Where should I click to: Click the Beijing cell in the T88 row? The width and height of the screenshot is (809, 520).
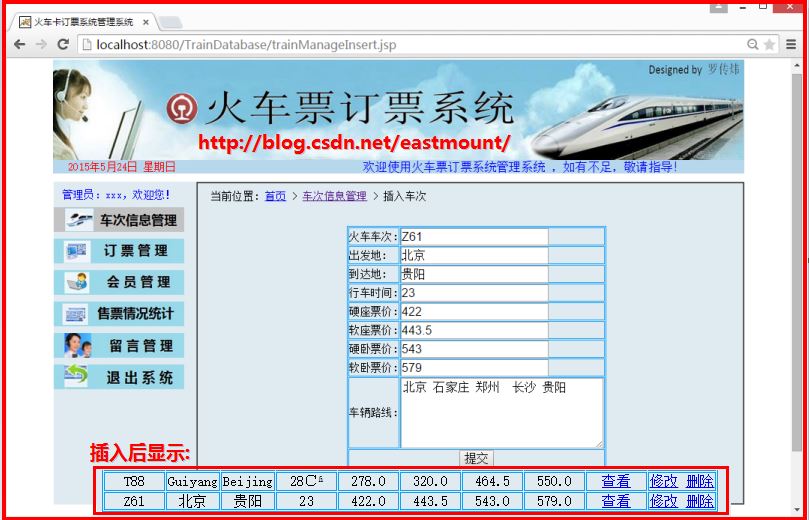pos(248,481)
